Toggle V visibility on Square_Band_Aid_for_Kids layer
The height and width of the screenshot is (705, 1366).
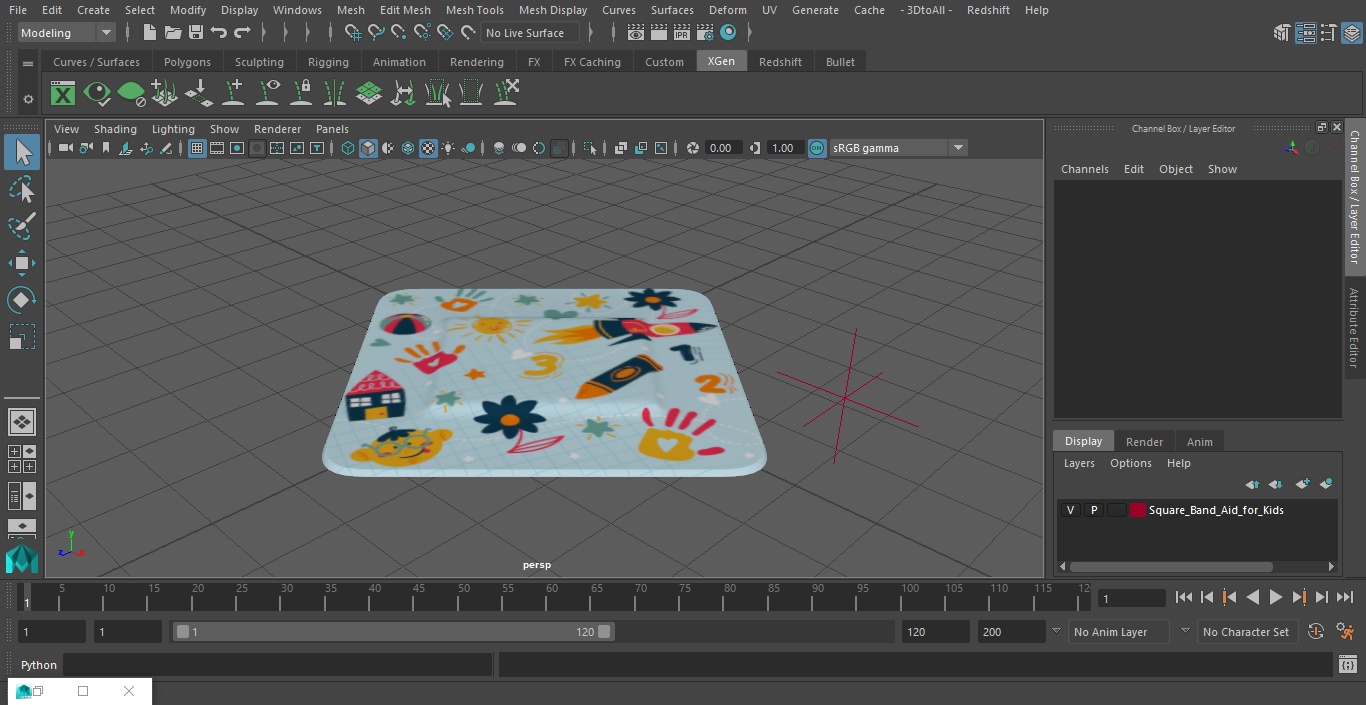pos(1070,510)
